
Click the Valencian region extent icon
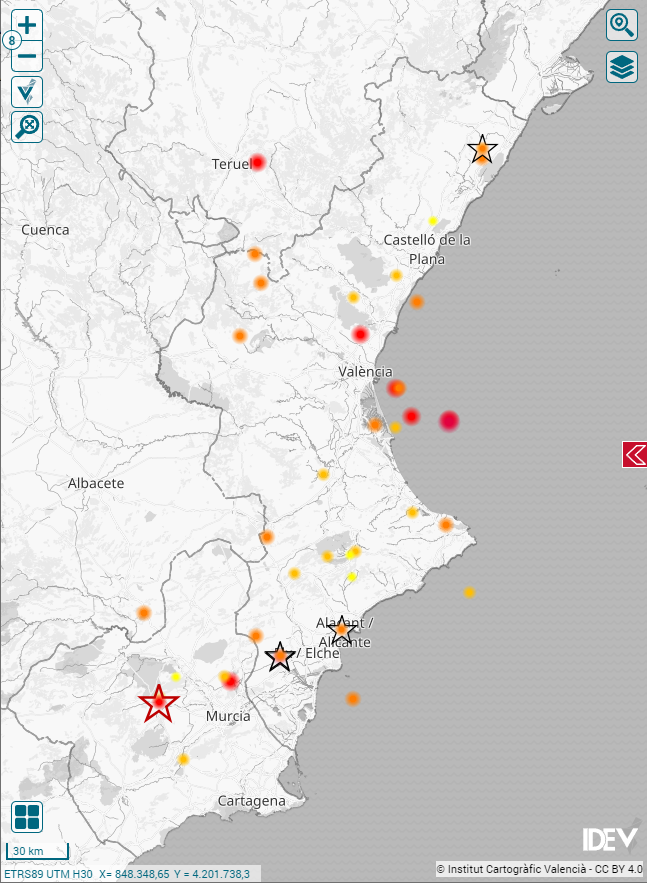27,92
